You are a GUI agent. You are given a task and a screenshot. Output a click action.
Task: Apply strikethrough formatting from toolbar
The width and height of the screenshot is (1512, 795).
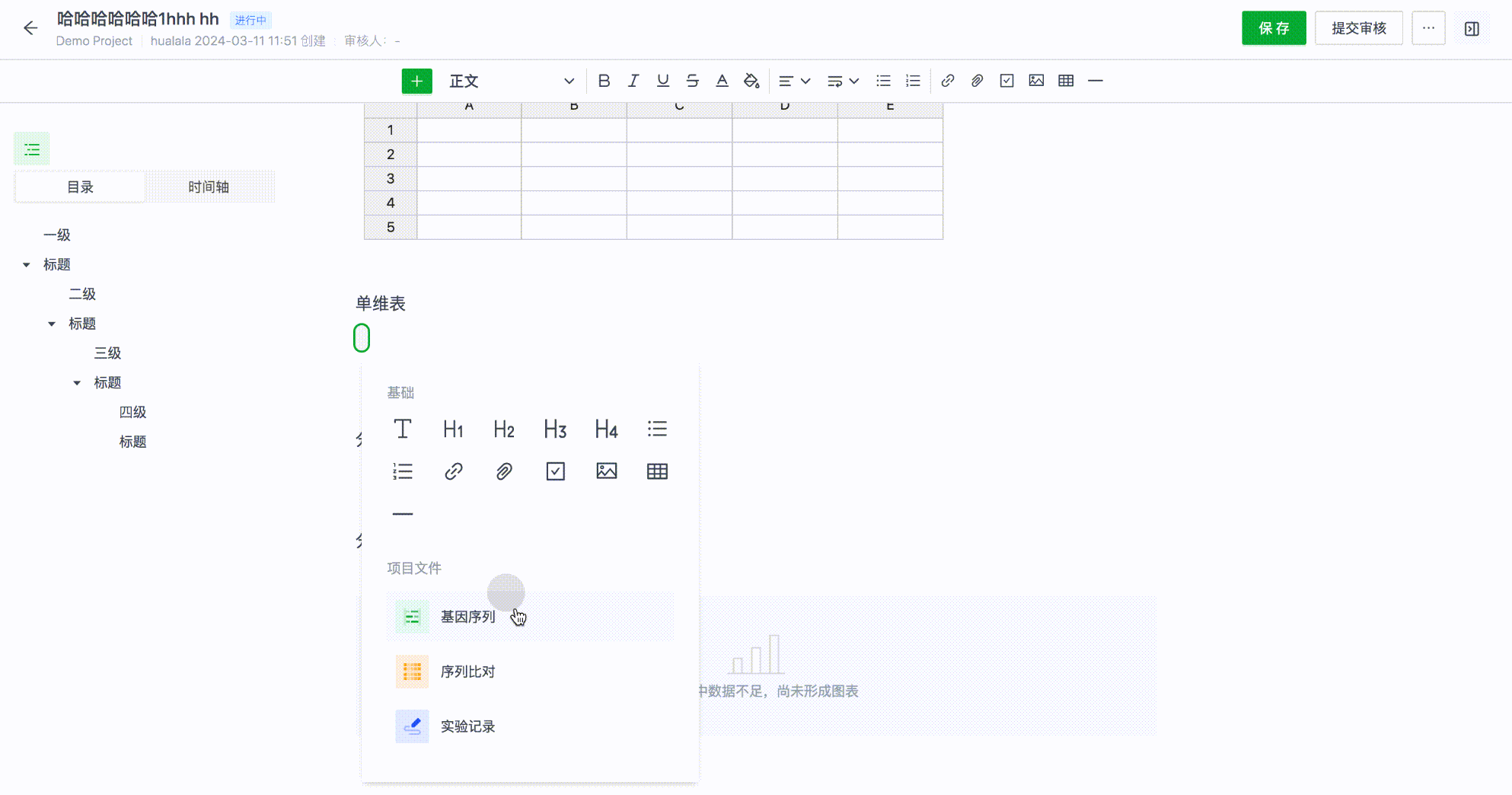coord(692,81)
